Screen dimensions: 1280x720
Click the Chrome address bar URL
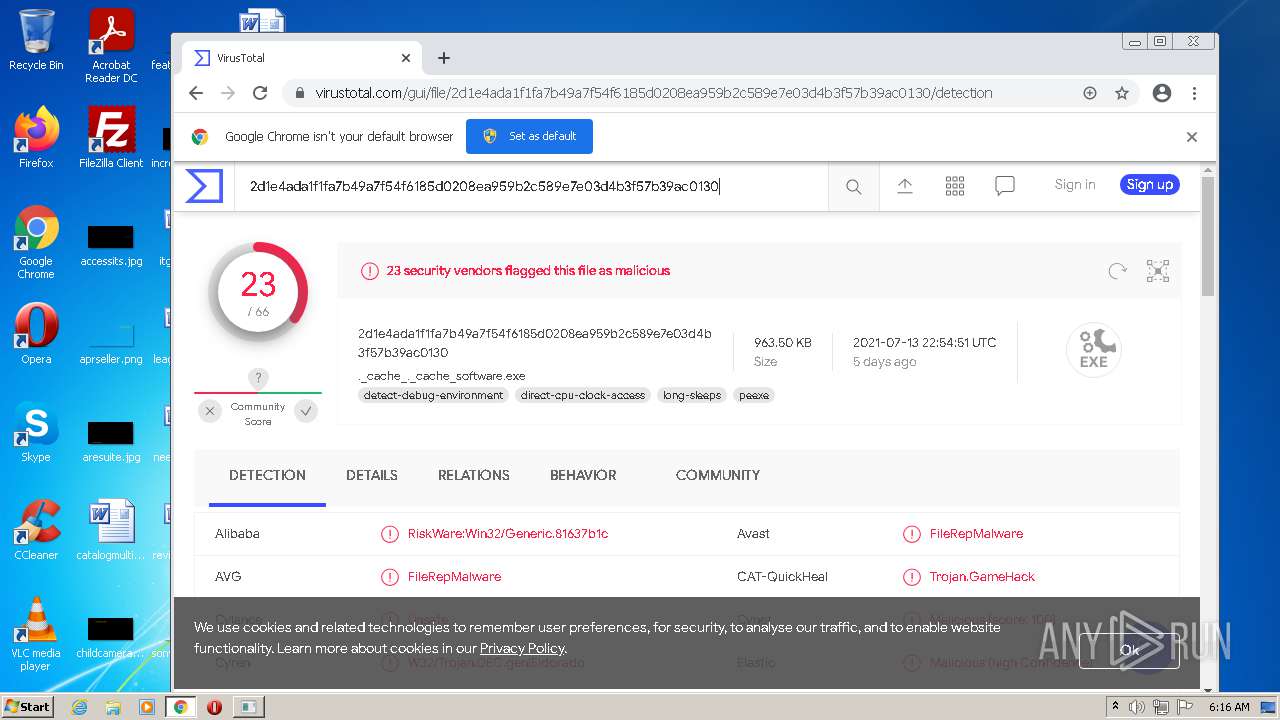[x=654, y=93]
